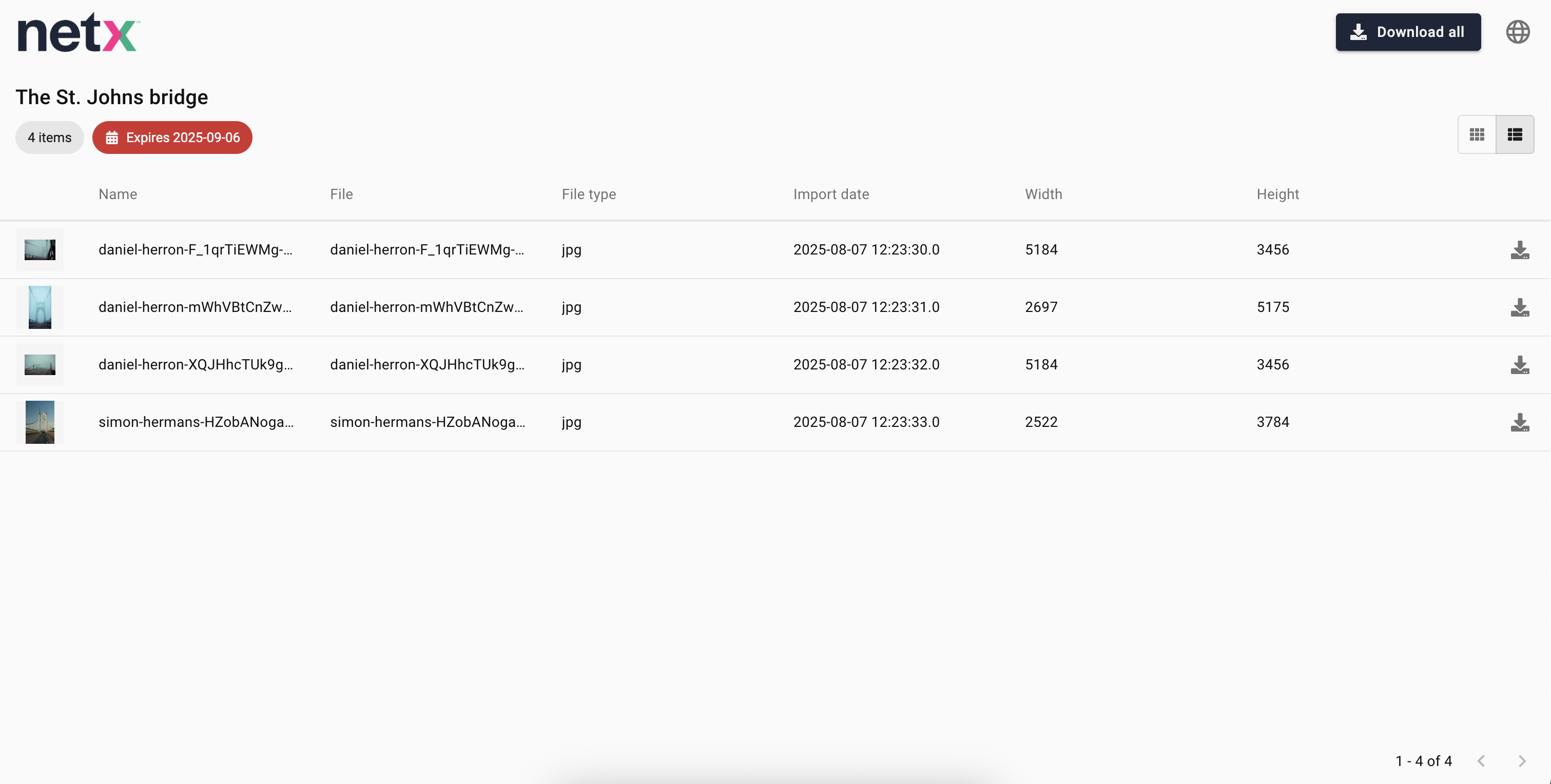Open the globe language selector
Screen dimensions: 1551x784
[x=1517, y=32]
